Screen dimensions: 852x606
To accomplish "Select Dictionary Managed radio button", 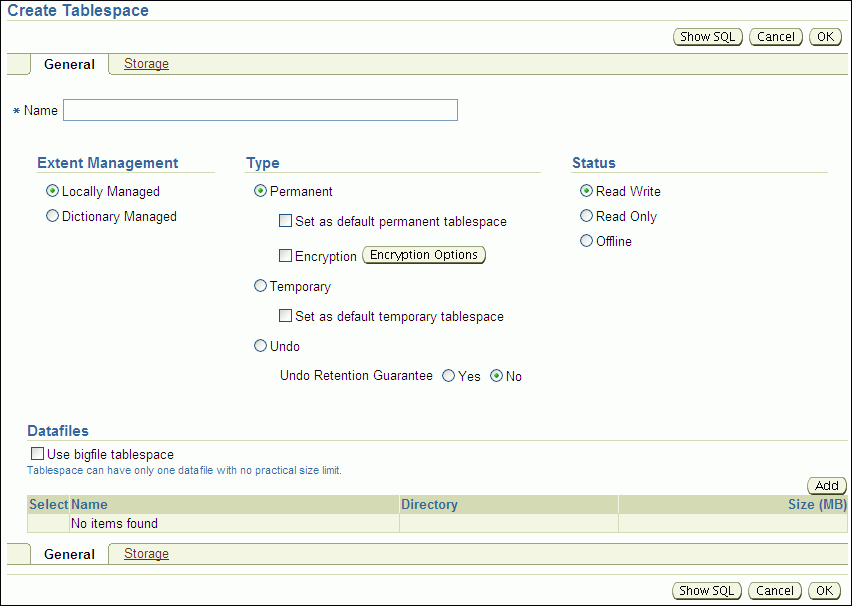I will click(53, 216).
